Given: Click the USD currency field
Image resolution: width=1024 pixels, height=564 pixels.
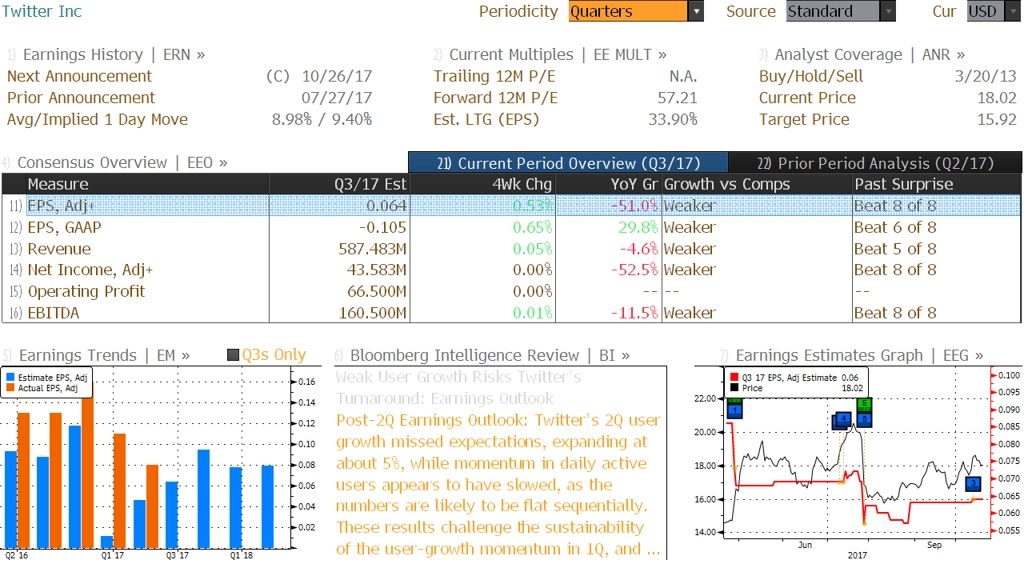Looking at the screenshot, I should click(x=986, y=11).
